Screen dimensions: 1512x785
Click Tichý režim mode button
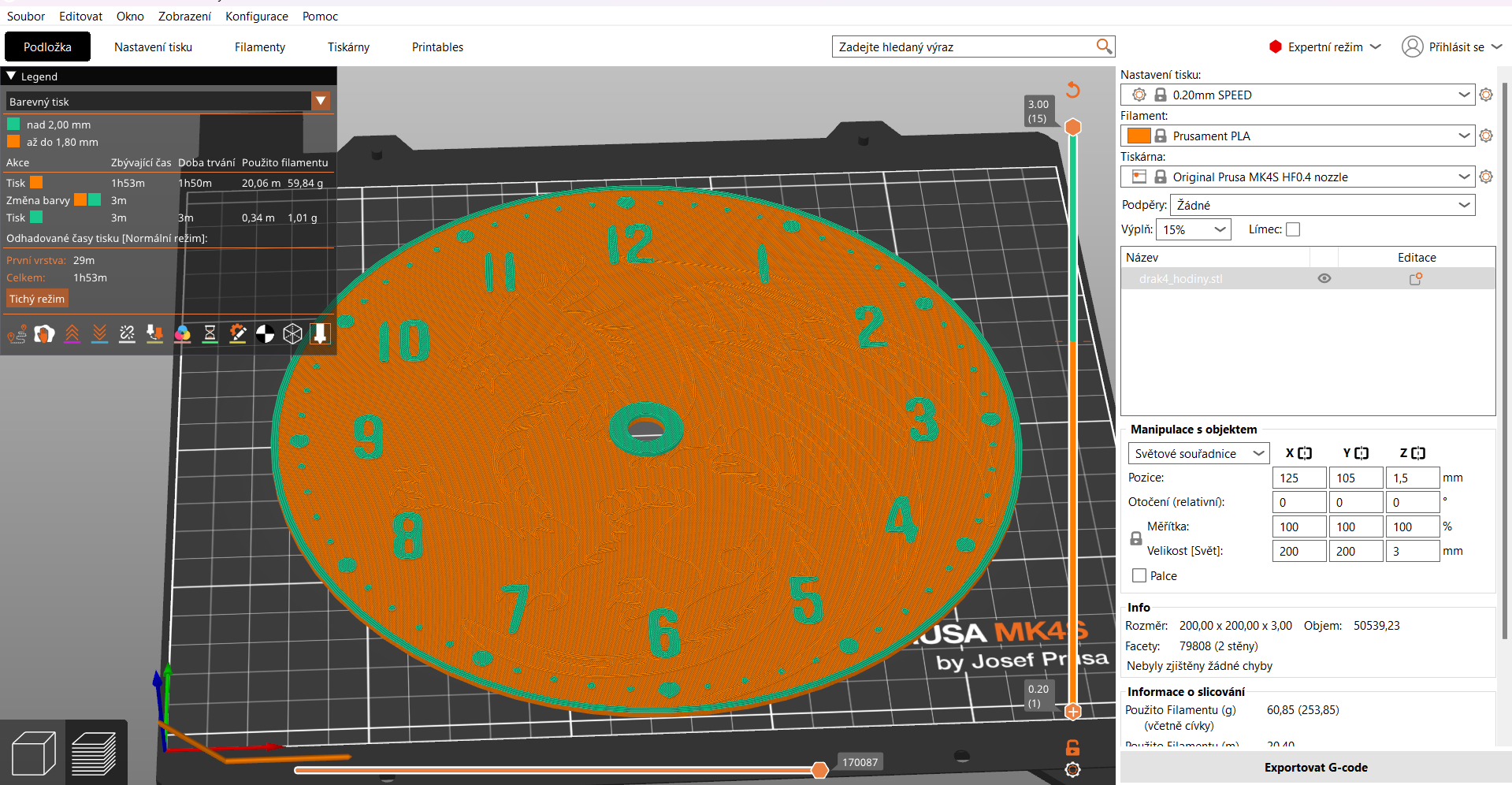[x=37, y=299]
